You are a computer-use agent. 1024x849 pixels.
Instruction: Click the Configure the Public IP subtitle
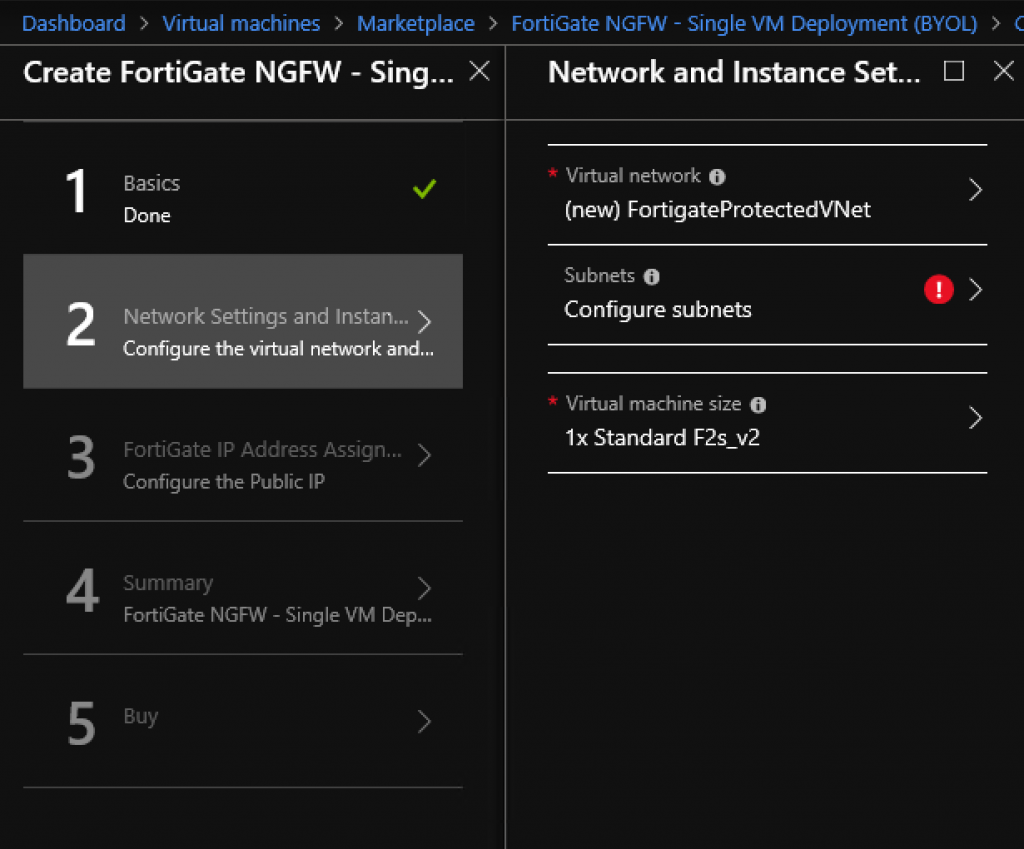pyautogui.click(x=224, y=482)
